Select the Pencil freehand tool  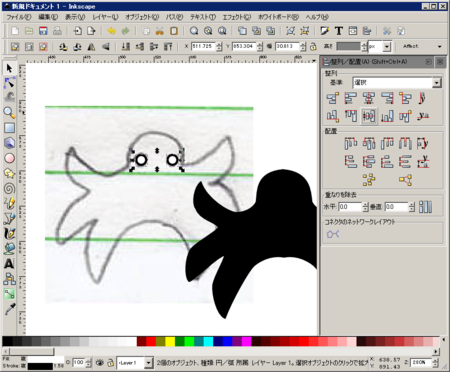click(9, 203)
